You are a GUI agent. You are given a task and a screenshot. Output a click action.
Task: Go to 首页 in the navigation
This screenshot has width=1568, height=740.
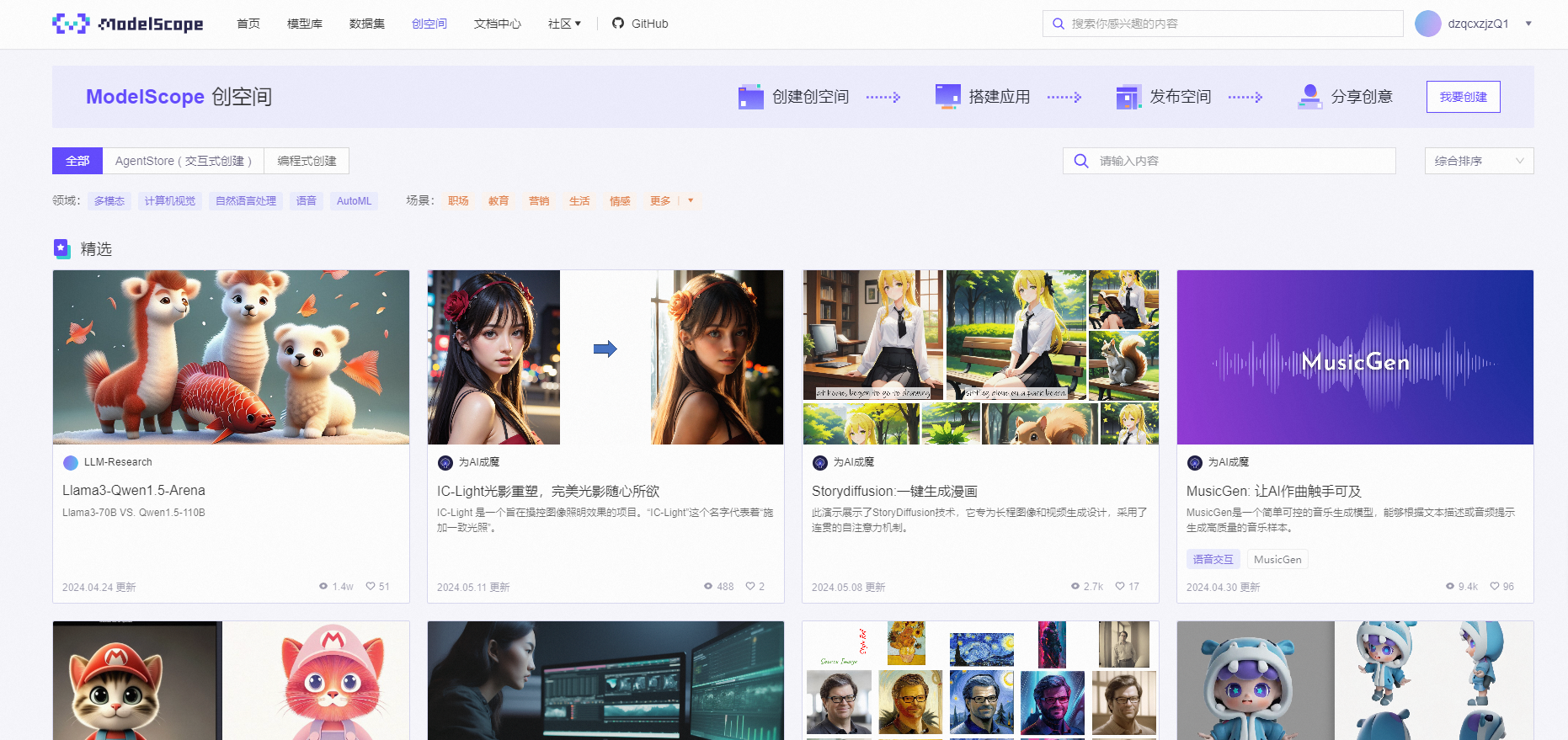[248, 24]
